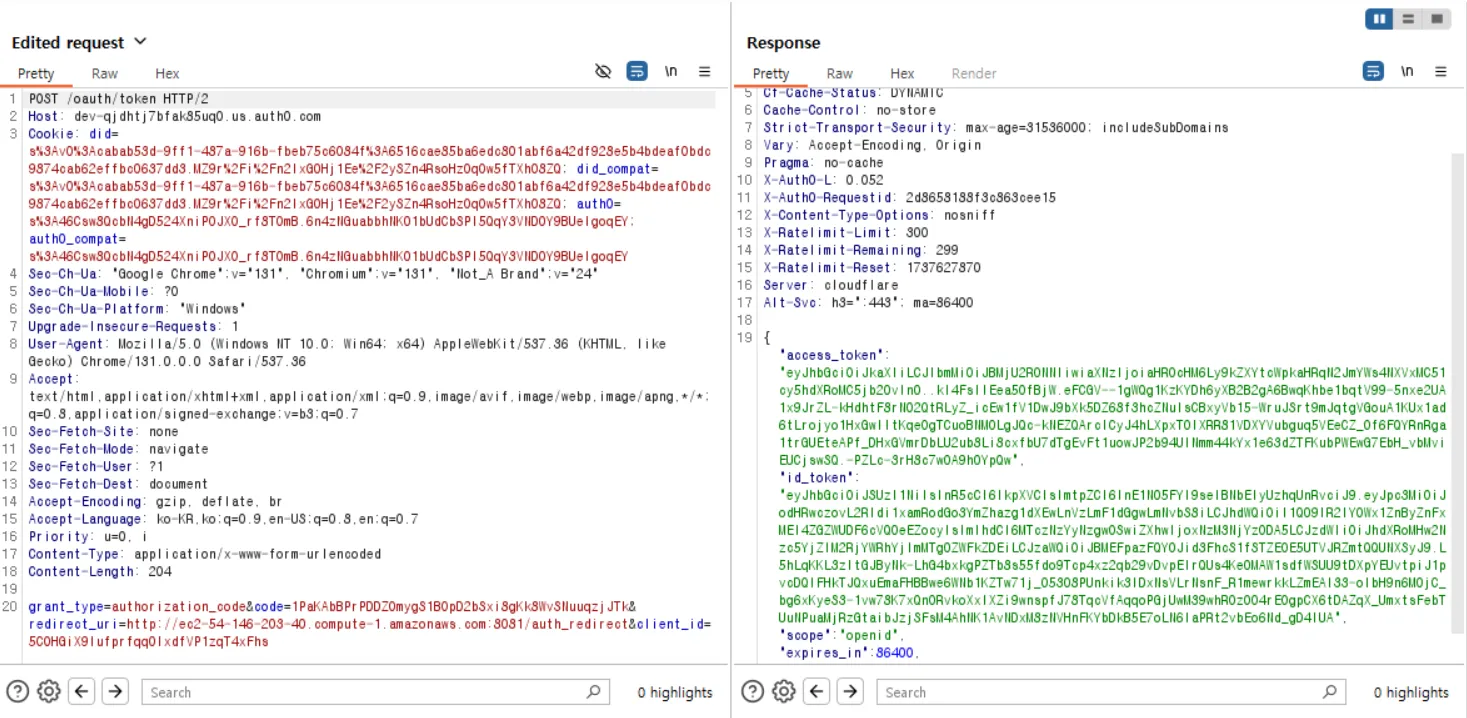
Task: Click the X-Ratelimit-Limit: 300 header
Action: [x=846, y=232]
